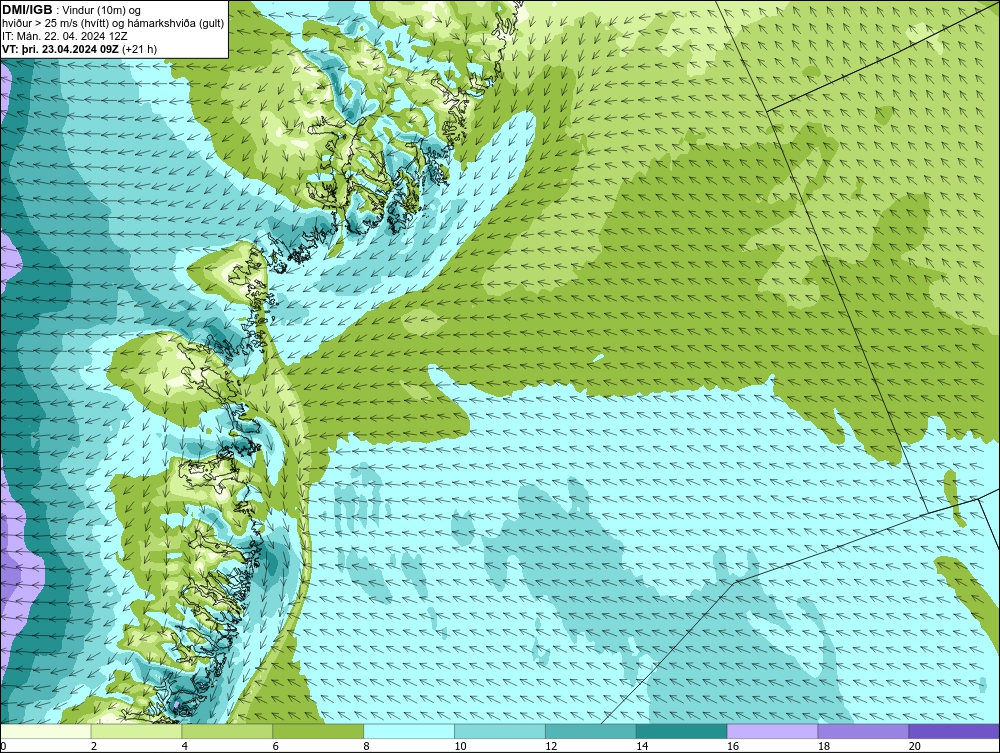The image size is (1000, 753).
Task: Click the 2–4 m/s light green swatch
Action: [136, 731]
